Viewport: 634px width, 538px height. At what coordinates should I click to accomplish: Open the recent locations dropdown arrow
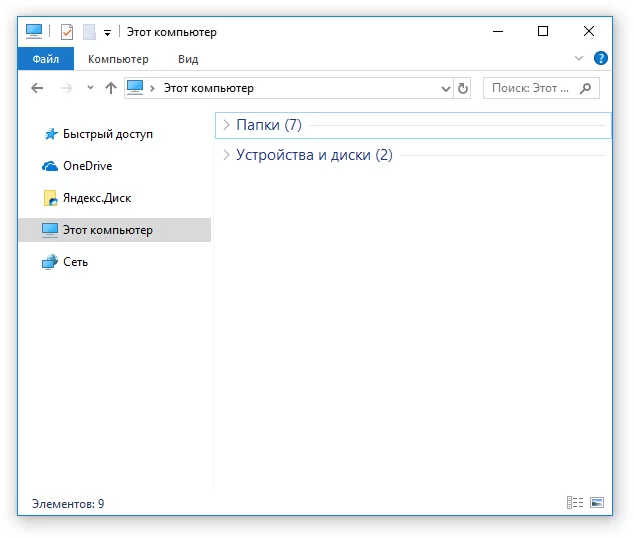(90, 87)
